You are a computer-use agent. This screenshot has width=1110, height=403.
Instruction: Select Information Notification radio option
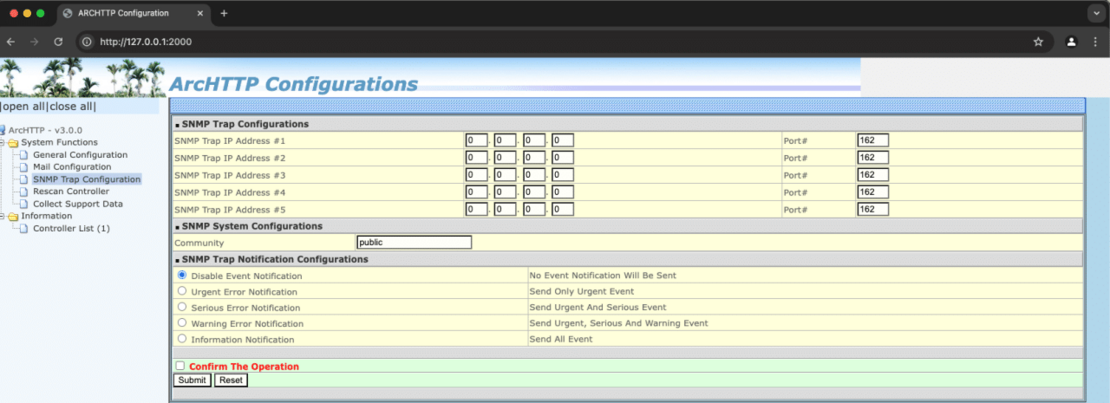click(182, 339)
